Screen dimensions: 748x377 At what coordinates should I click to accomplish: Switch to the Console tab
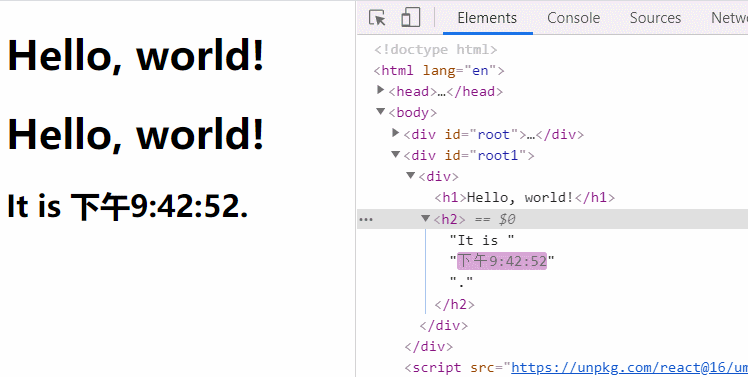tap(573, 18)
